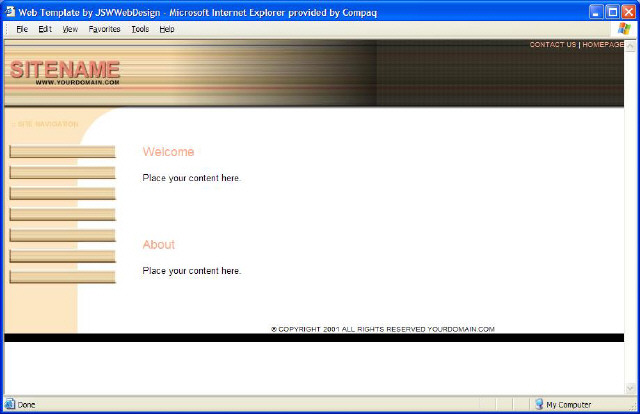Open the Favorites menu
This screenshot has height=414, width=640.
tap(104, 29)
